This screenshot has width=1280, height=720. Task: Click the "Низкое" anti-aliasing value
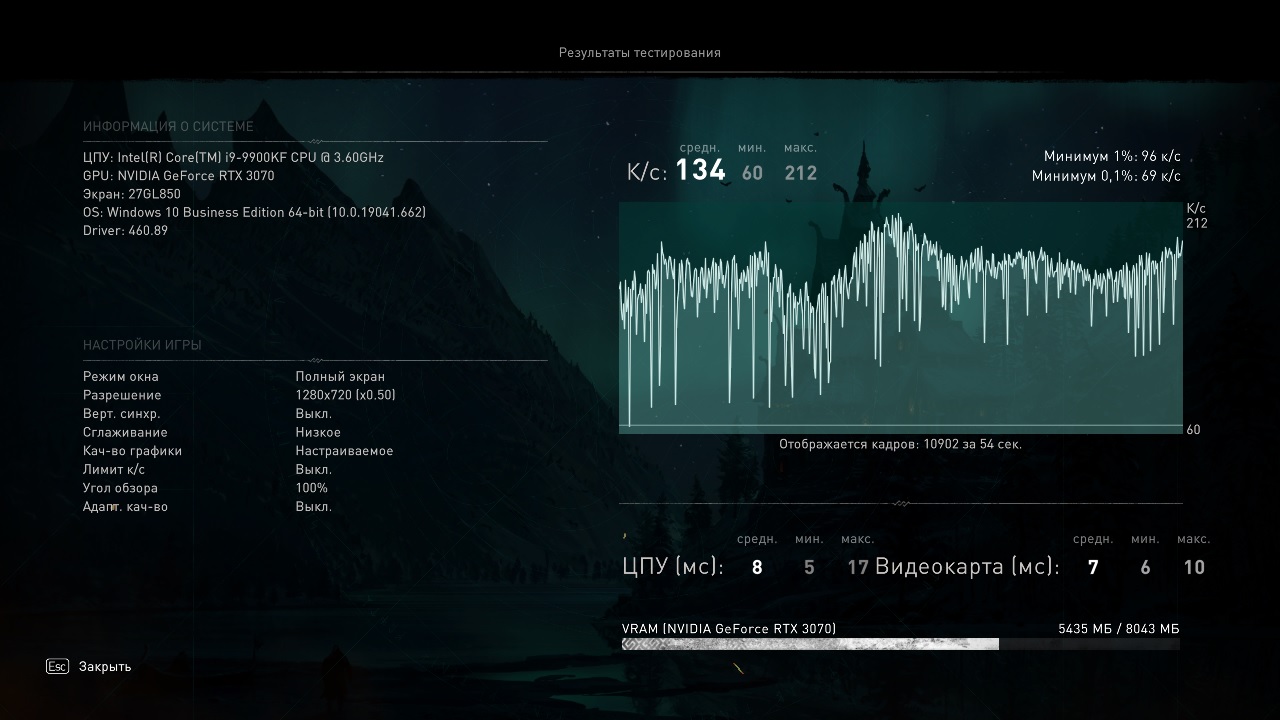tap(318, 433)
